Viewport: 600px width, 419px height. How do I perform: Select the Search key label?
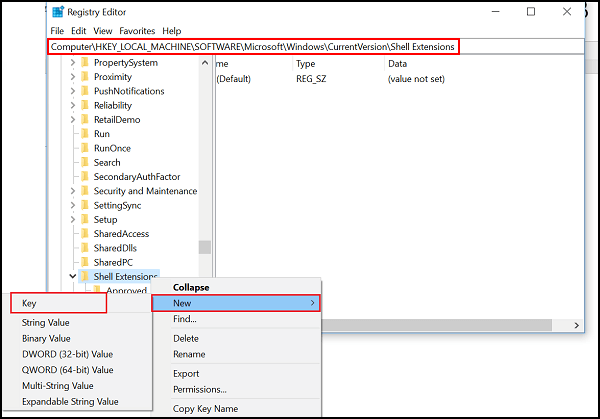(107, 162)
